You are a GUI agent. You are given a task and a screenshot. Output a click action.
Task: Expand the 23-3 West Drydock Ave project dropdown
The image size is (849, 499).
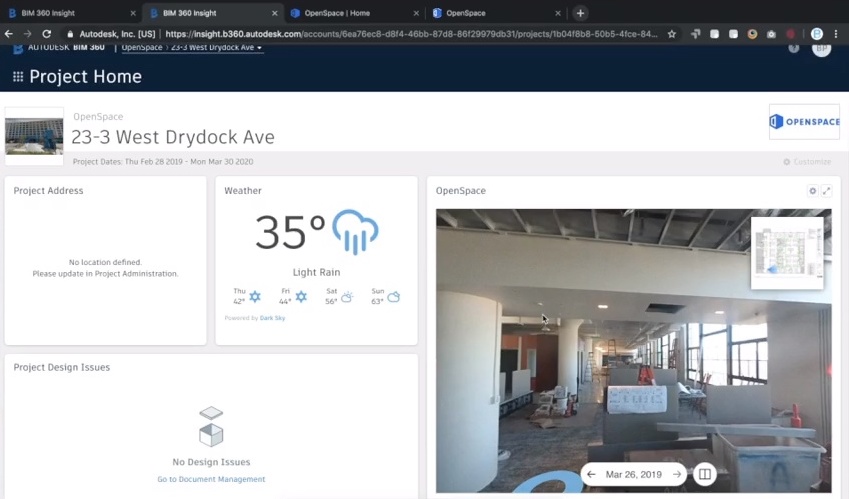216,47
